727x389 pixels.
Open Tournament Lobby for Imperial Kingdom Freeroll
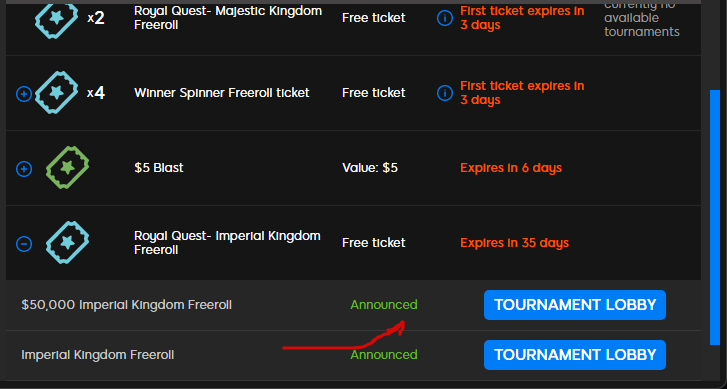[x=575, y=355]
